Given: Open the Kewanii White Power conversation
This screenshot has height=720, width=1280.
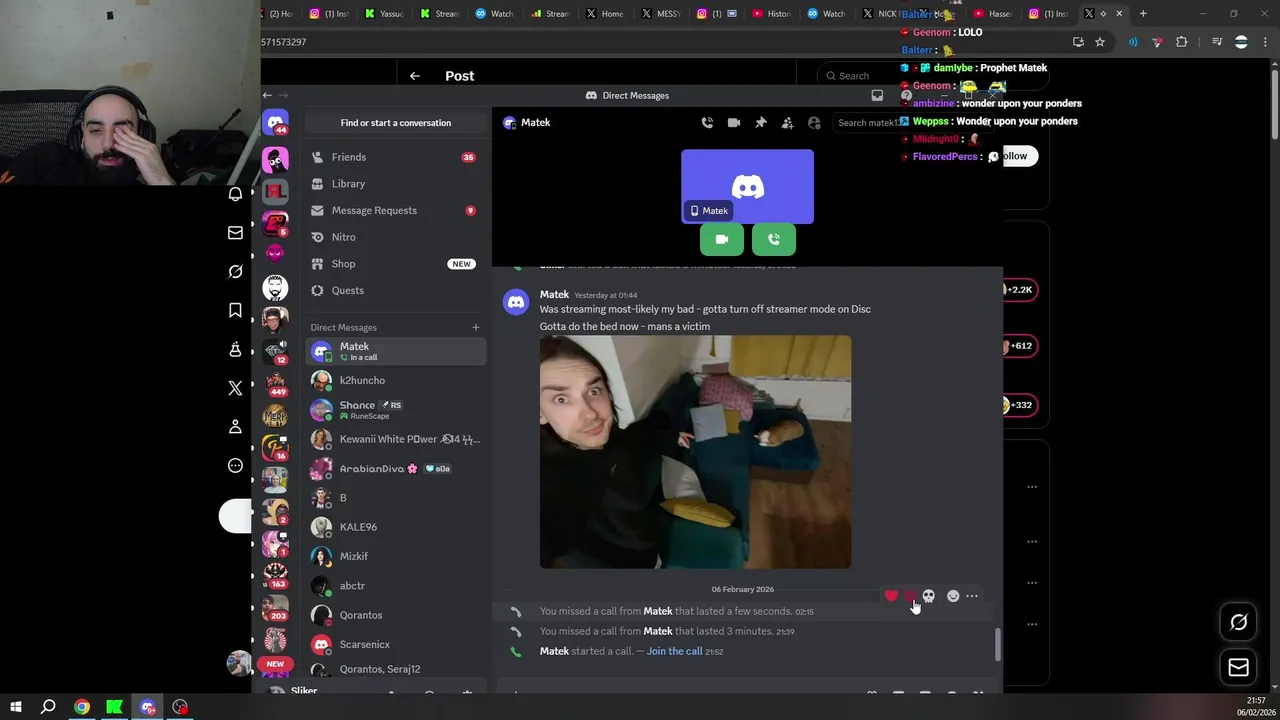Looking at the screenshot, I should coord(395,439).
